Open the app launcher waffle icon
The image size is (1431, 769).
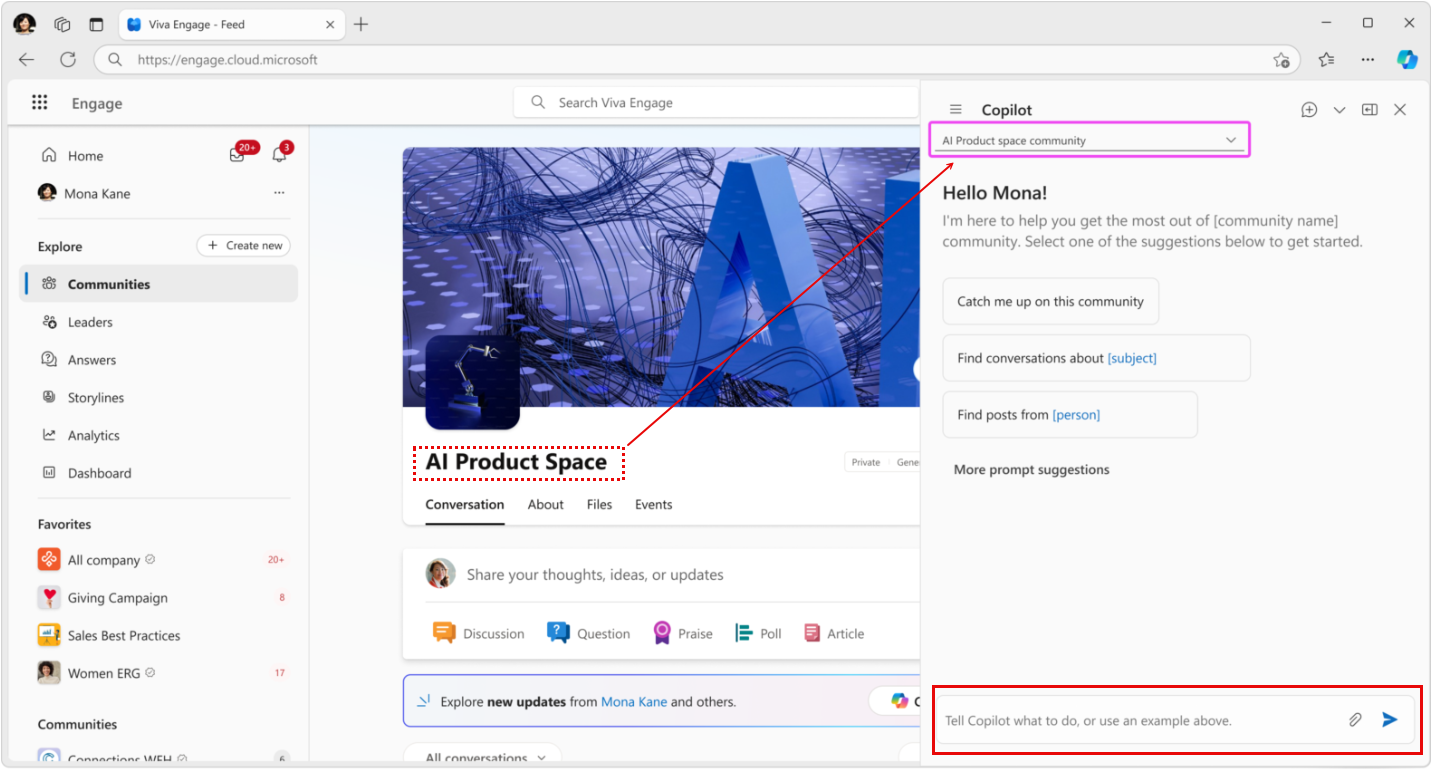coord(40,103)
